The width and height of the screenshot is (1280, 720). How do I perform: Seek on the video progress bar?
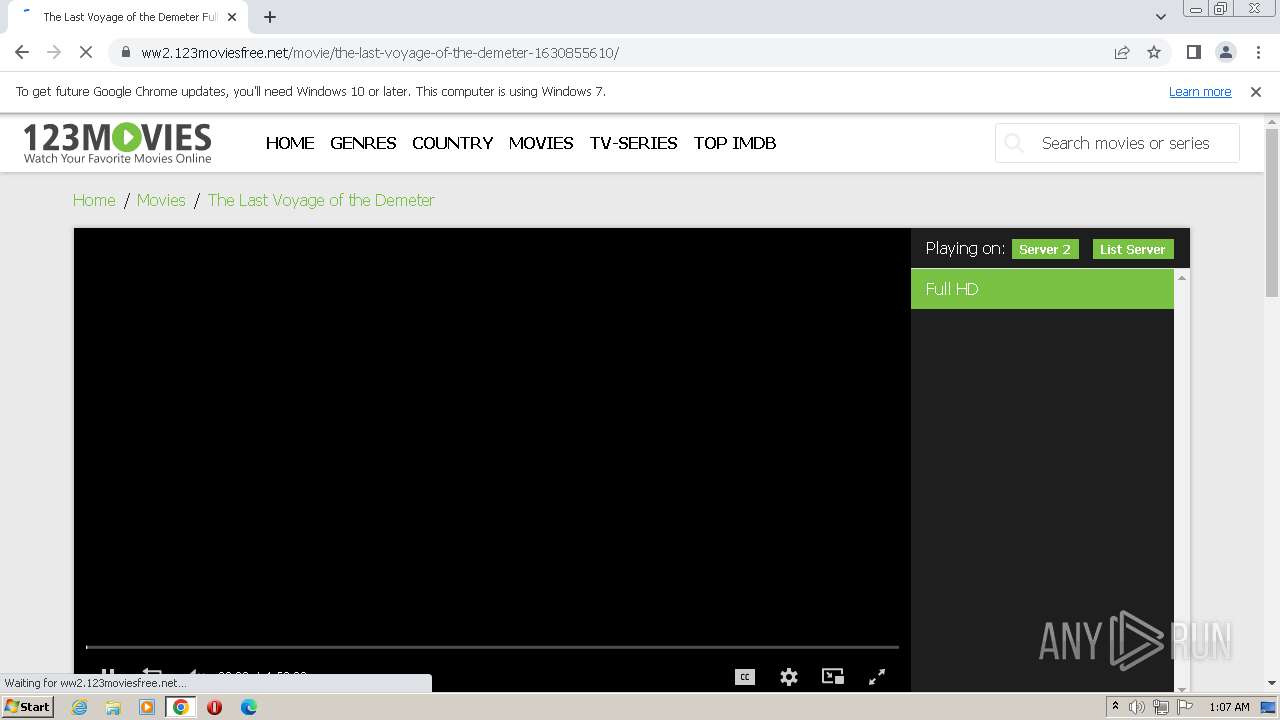pyautogui.click(x=492, y=647)
